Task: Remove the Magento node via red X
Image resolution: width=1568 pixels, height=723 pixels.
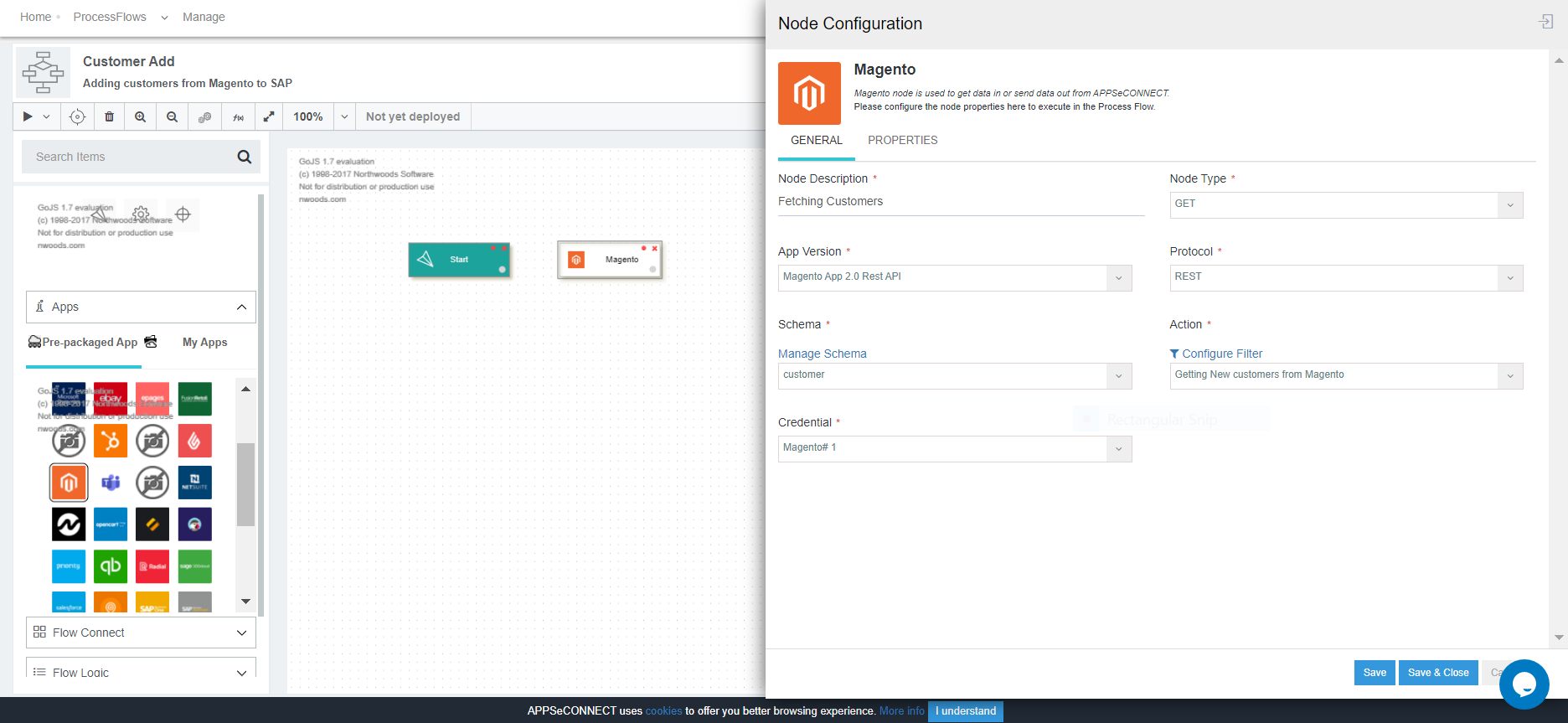Action: [x=655, y=248]
